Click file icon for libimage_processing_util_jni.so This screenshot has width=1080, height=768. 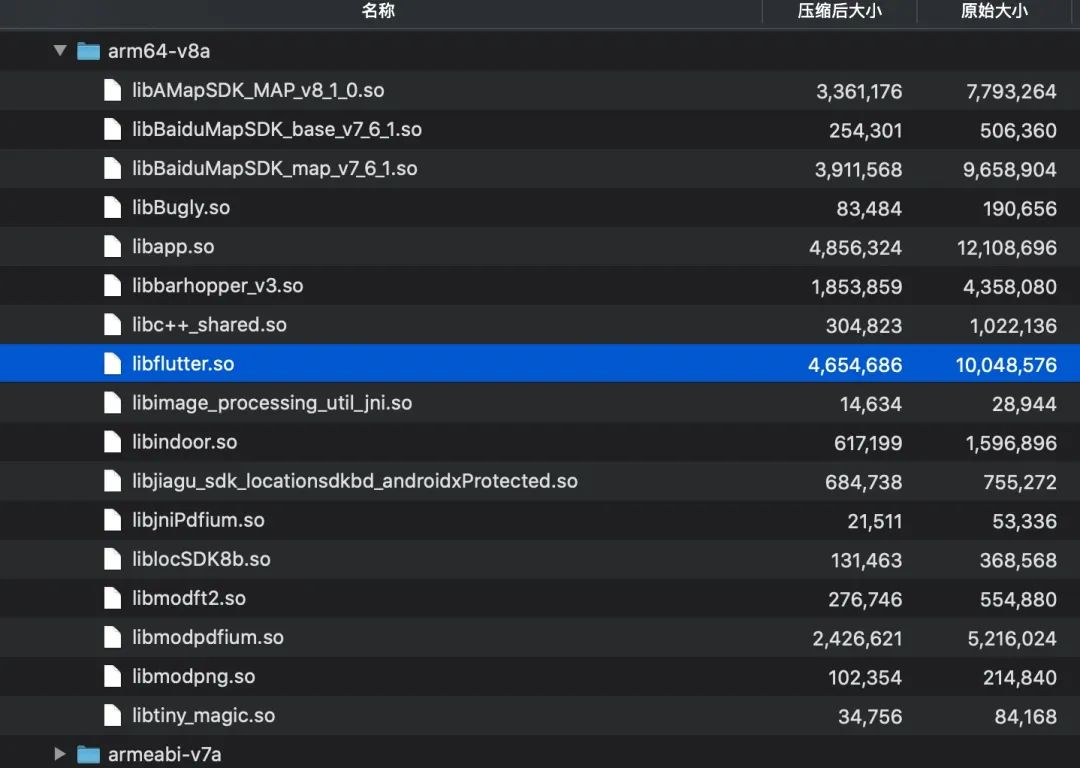coord(112,403)
